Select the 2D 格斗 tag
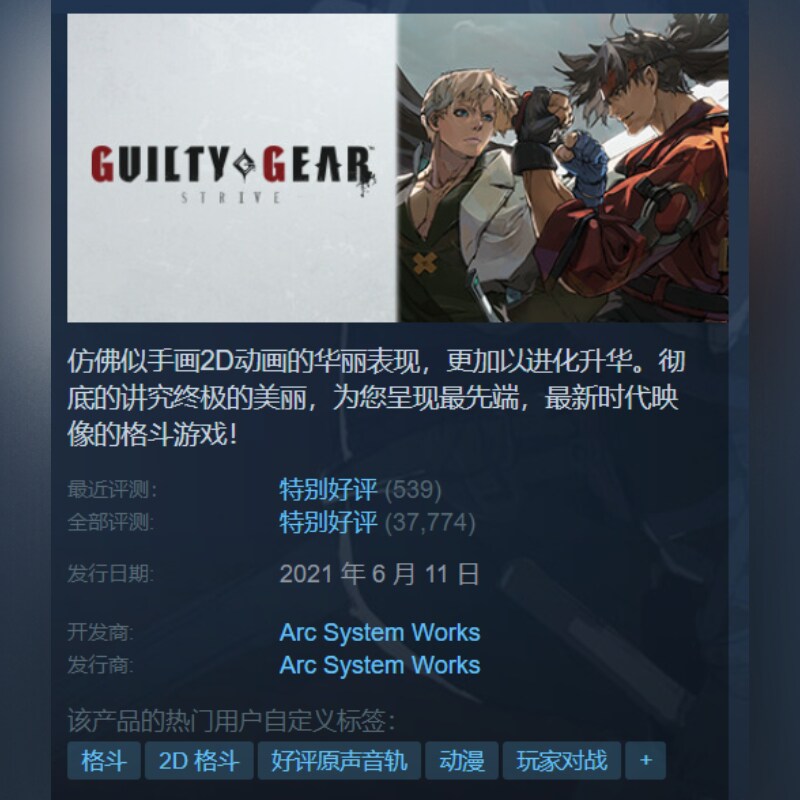Viewport: 800px width, 800px height. (199, 761)
